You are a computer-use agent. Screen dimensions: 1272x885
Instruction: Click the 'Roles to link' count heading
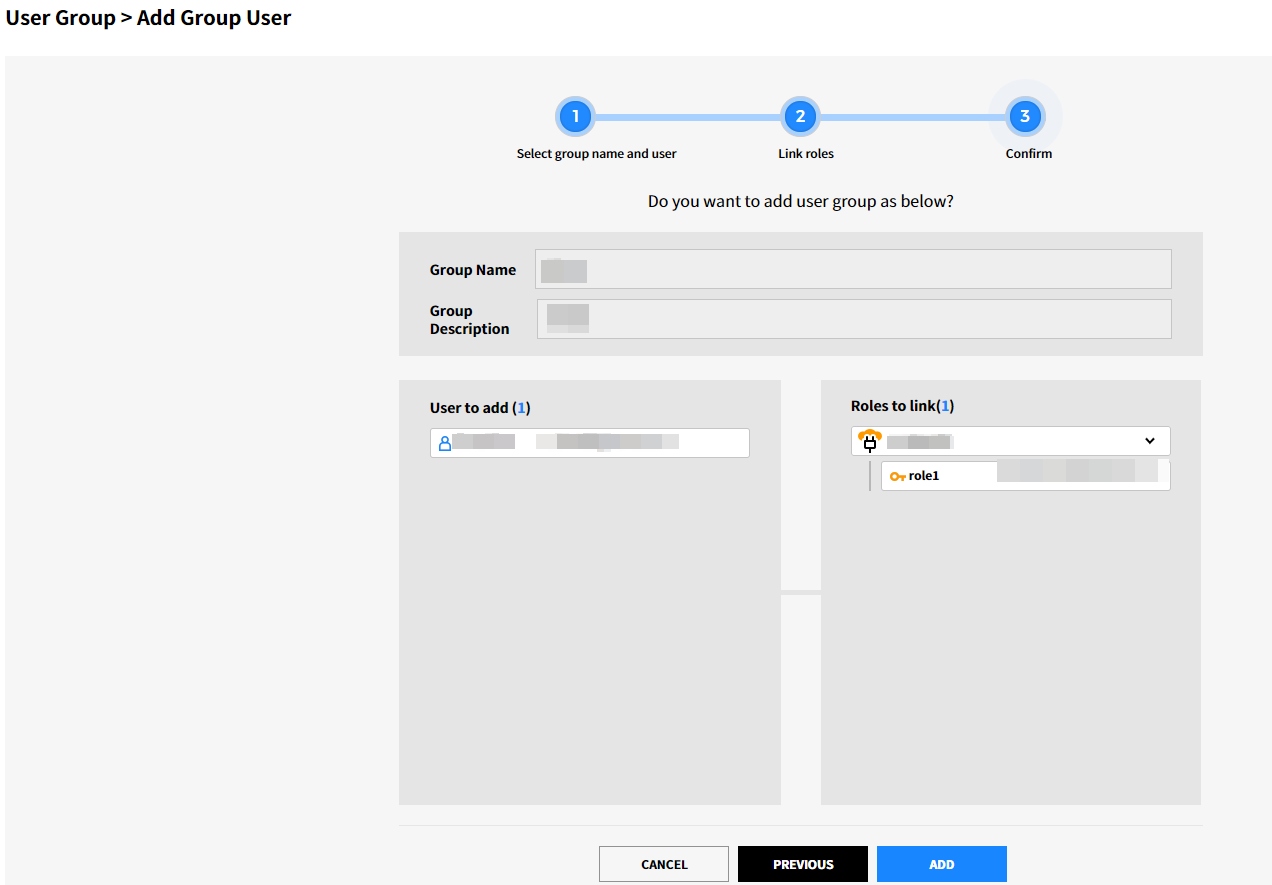click(902, 406)
